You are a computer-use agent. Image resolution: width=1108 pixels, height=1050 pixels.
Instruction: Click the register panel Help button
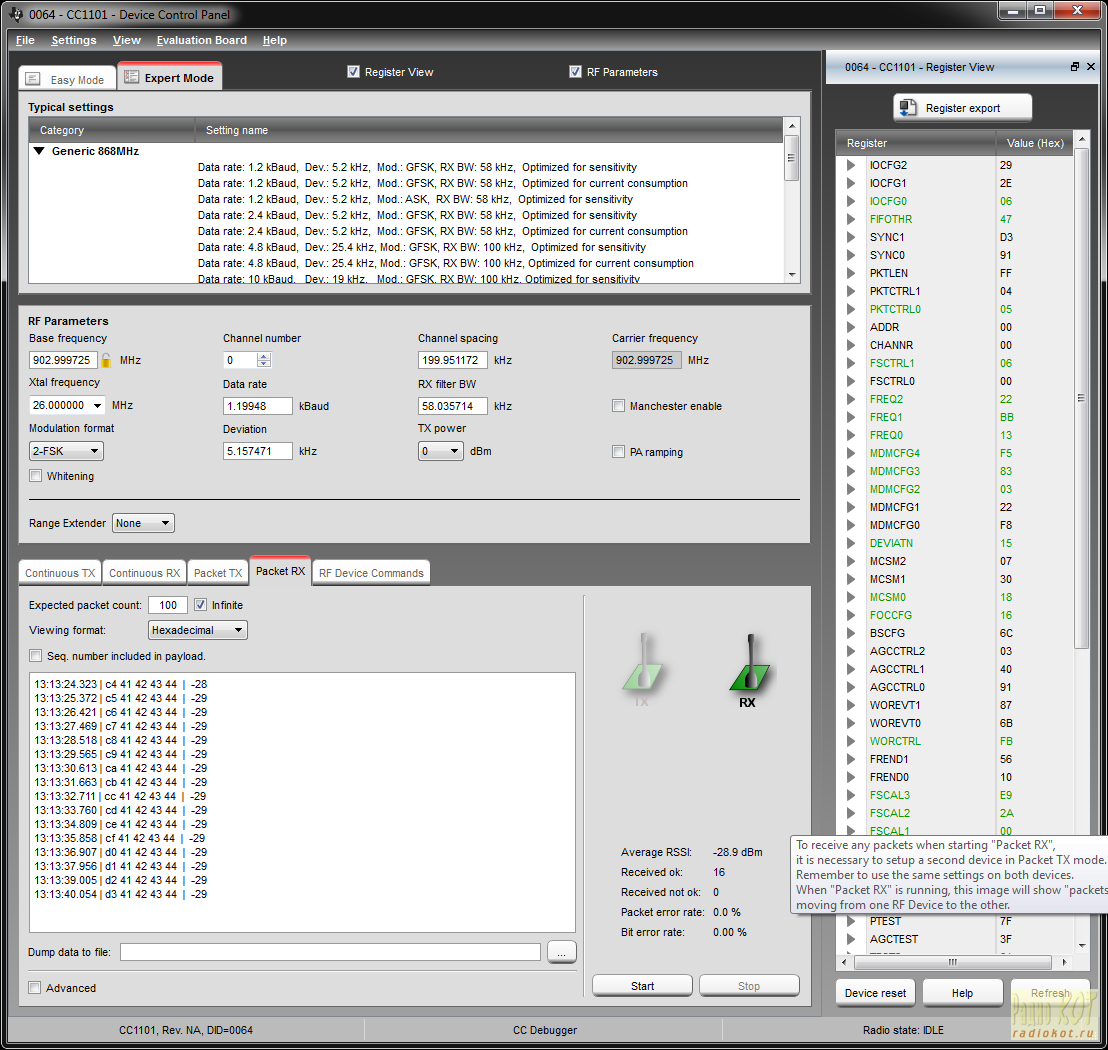[x=962, y=993]
